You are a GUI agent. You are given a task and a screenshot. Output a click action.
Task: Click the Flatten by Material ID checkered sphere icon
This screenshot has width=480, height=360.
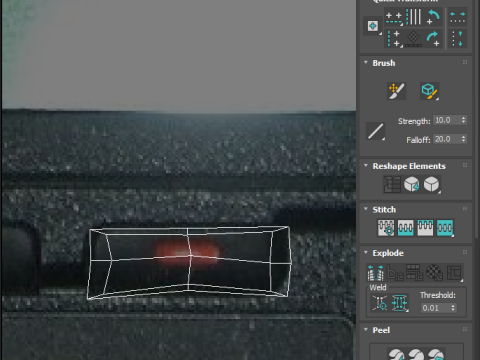click(x=434, y=272)
